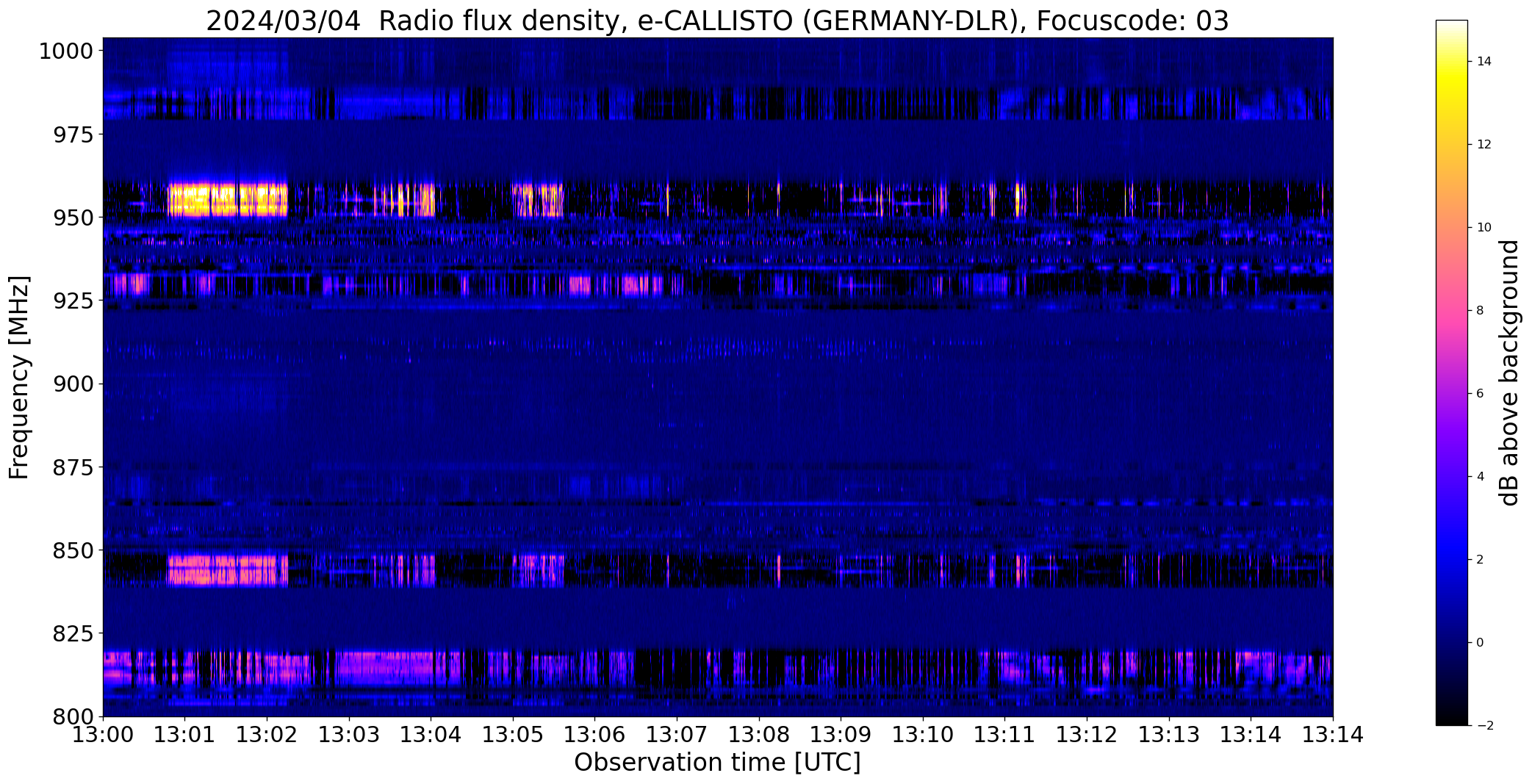Image resolution: width=1532 pixels, height=784 pixels.
Task: Click the colorbar tick label 0
Action: click(x=1480, y=642)
